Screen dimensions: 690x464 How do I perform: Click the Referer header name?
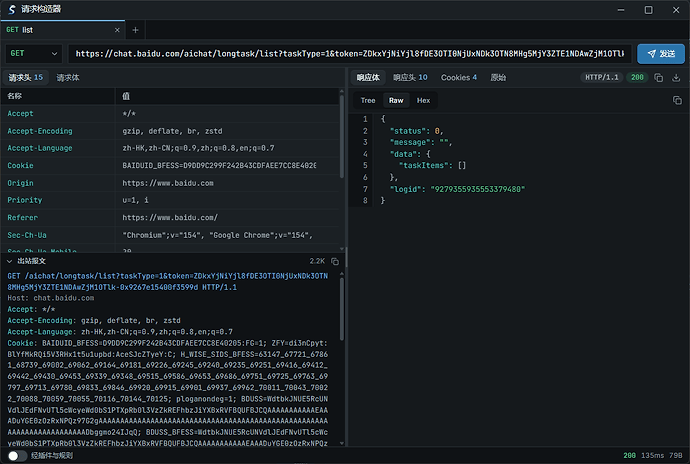click(x=22, y=217)
